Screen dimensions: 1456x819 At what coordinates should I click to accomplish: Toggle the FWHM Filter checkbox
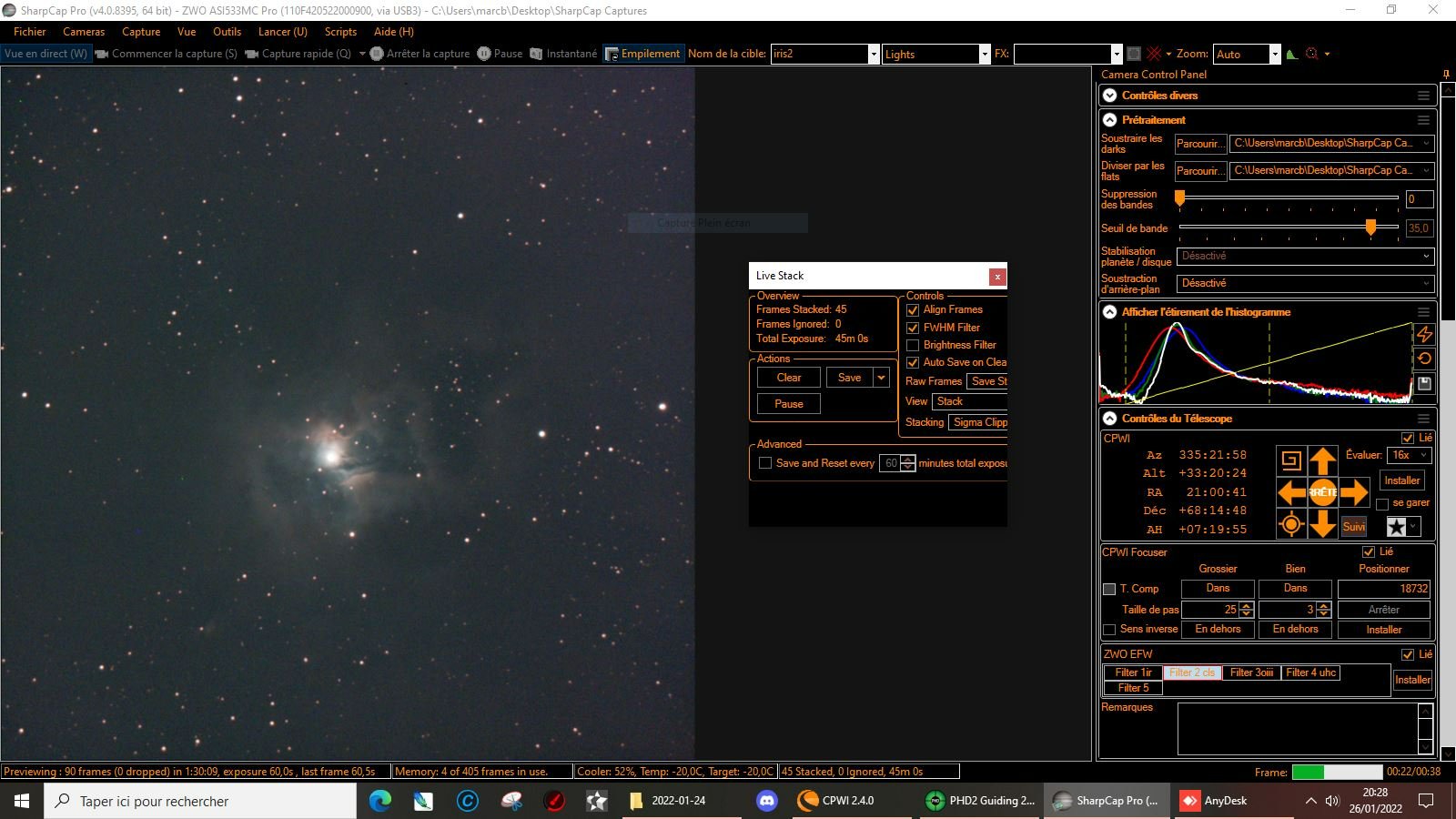[913, 328]
